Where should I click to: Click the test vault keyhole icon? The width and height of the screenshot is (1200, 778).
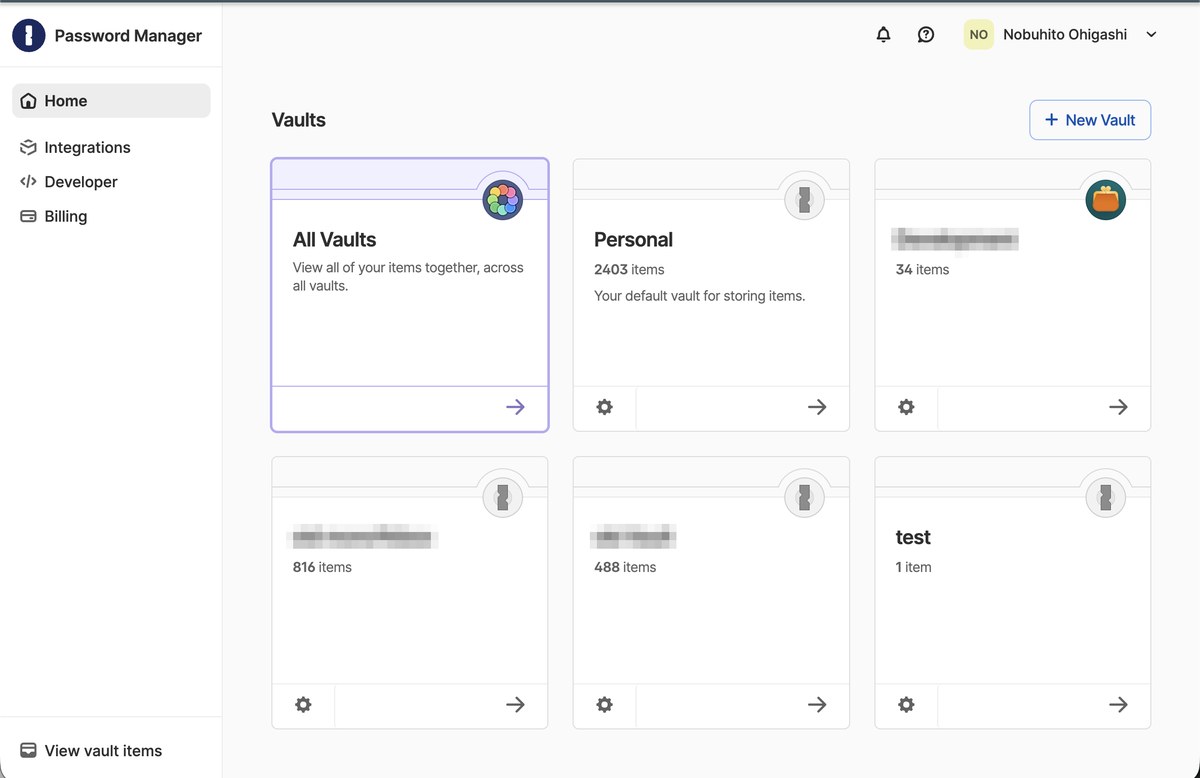(1106, 497)
